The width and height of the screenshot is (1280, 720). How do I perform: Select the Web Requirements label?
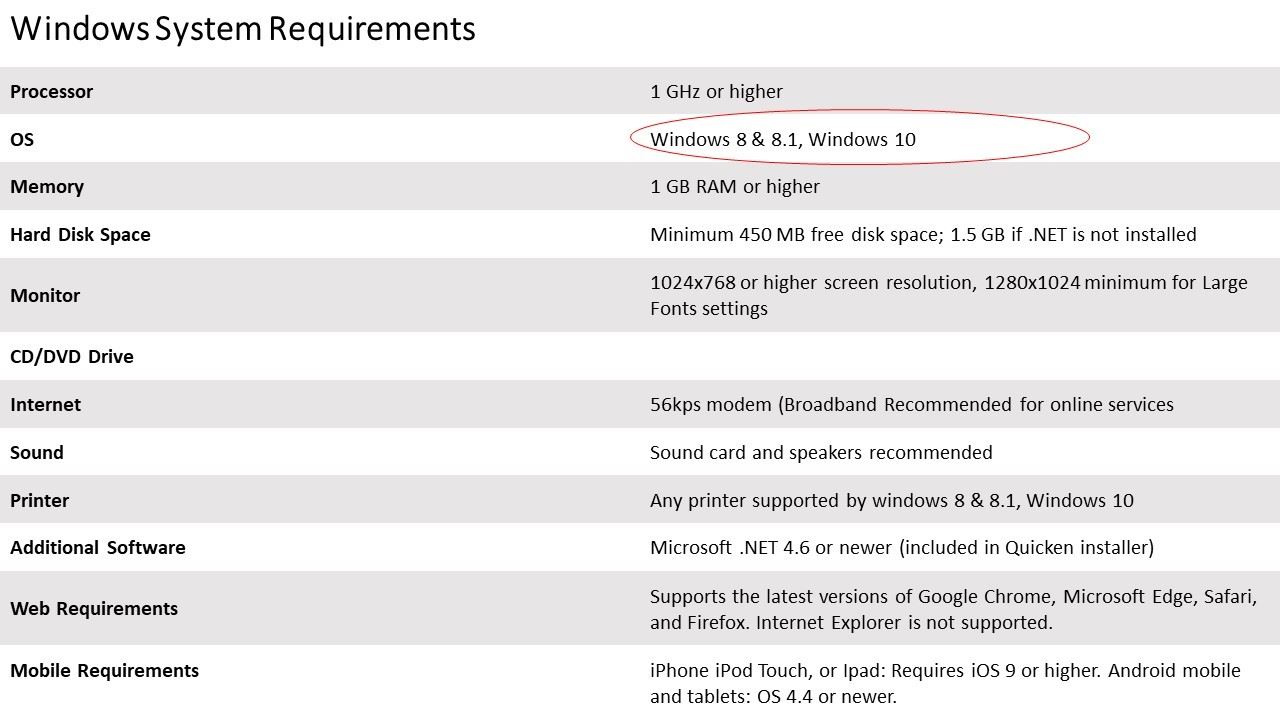[94, 609]
